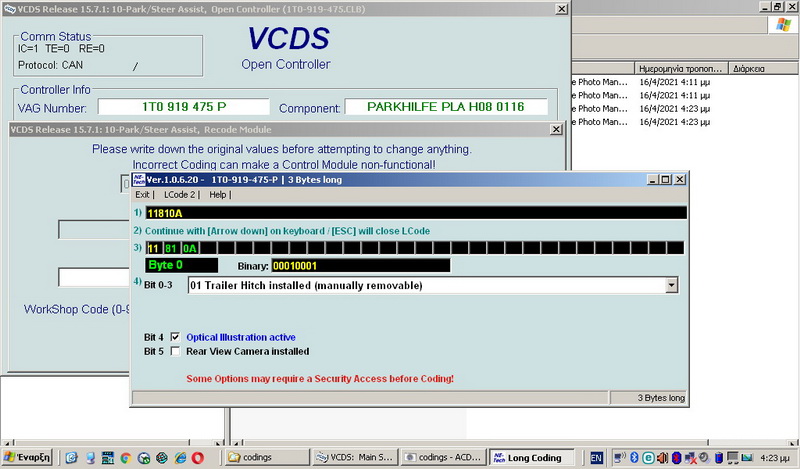The width and height of the screenshot is (800, 469).
Task: Minimize the LCode Long Coding window
Action: [653, 180]
